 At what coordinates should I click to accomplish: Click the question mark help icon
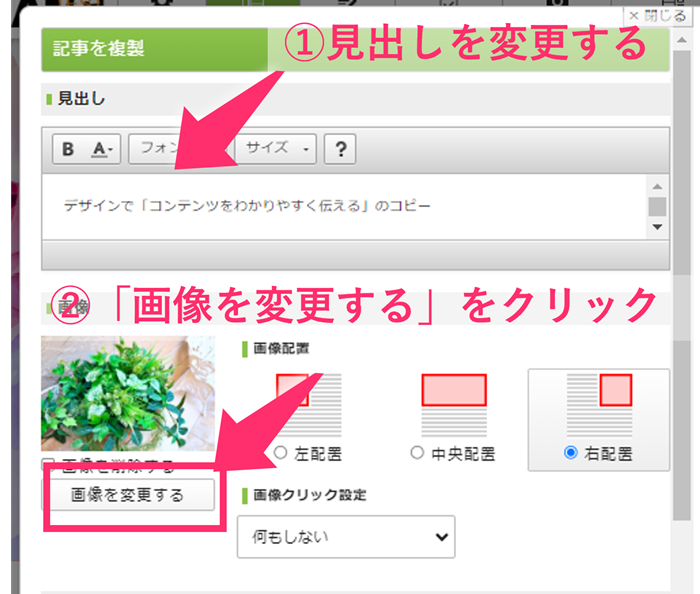point(340,149)
